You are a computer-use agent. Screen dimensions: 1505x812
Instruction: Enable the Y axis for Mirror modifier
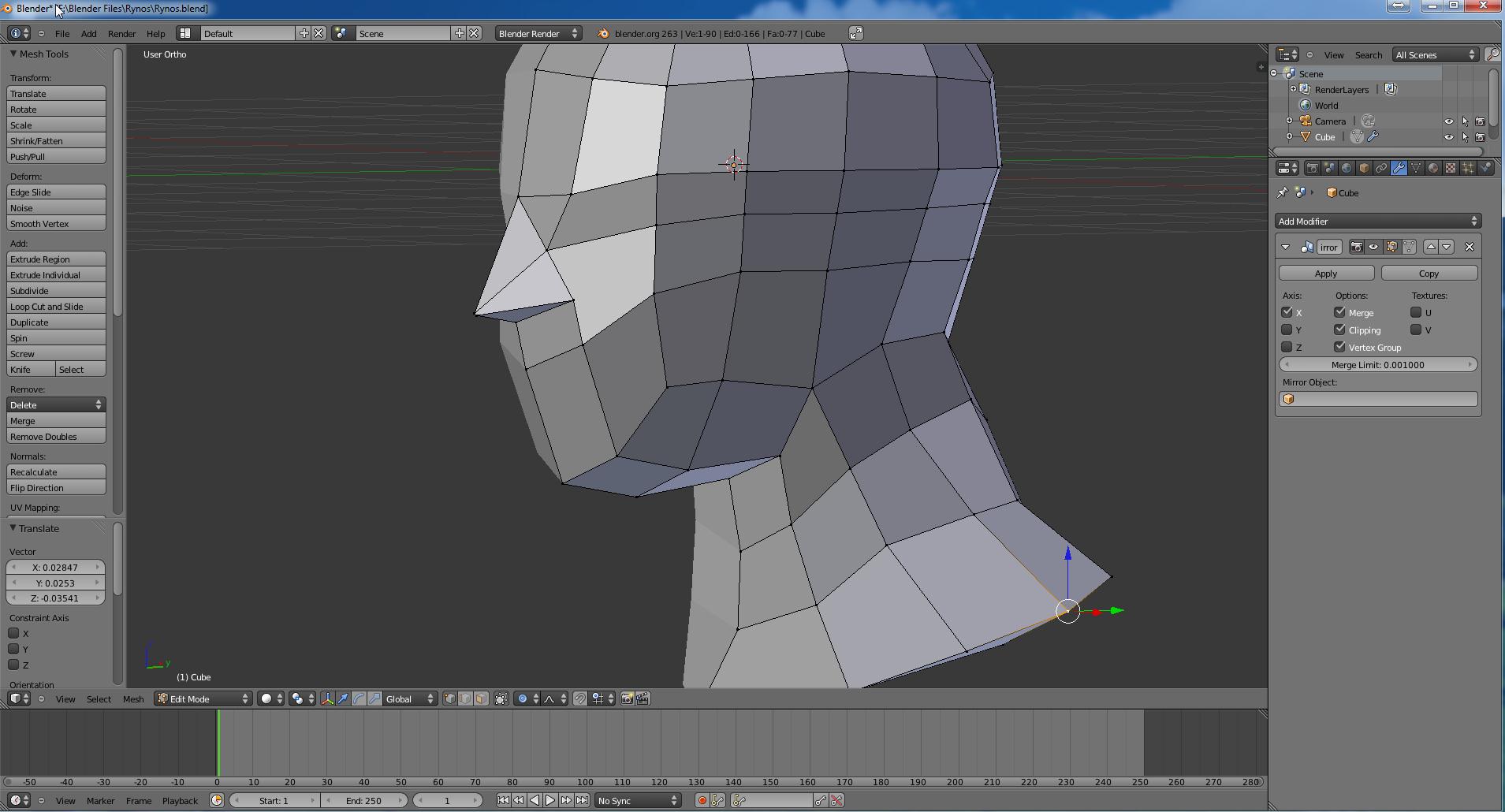[x=1287, y=330]
